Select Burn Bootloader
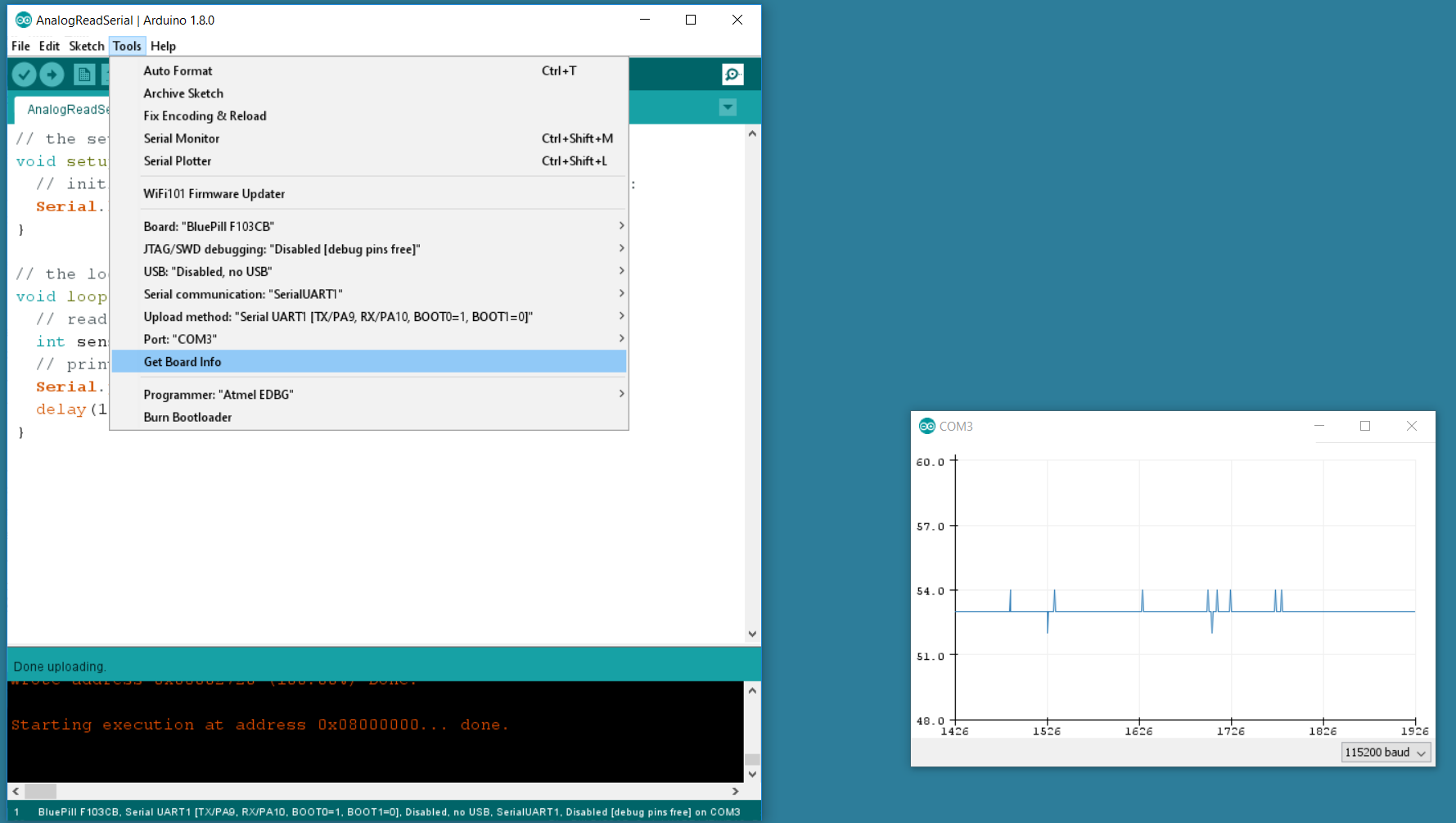1456x823 pixels. (x=369, y=417)
